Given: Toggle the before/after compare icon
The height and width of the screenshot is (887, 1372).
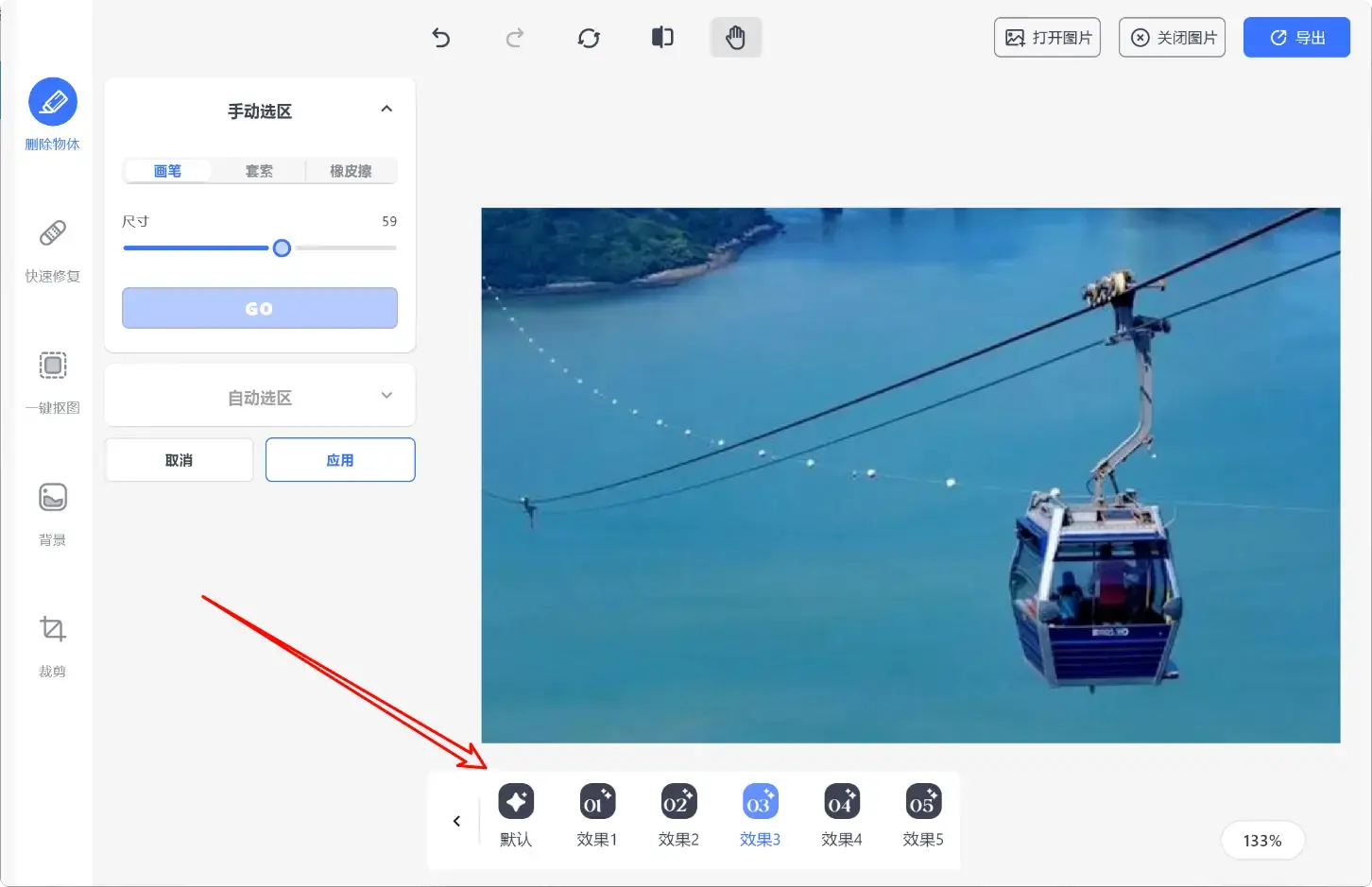Looking at the screenshot, I should [662, 38].
